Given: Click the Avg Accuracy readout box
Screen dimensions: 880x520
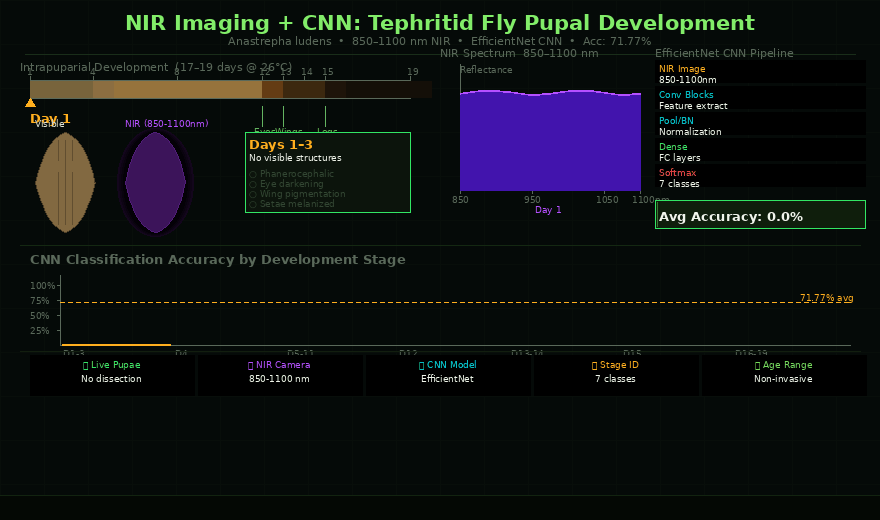Looking at the screenshot, I should pyautogui.click(x=760, y=215).
